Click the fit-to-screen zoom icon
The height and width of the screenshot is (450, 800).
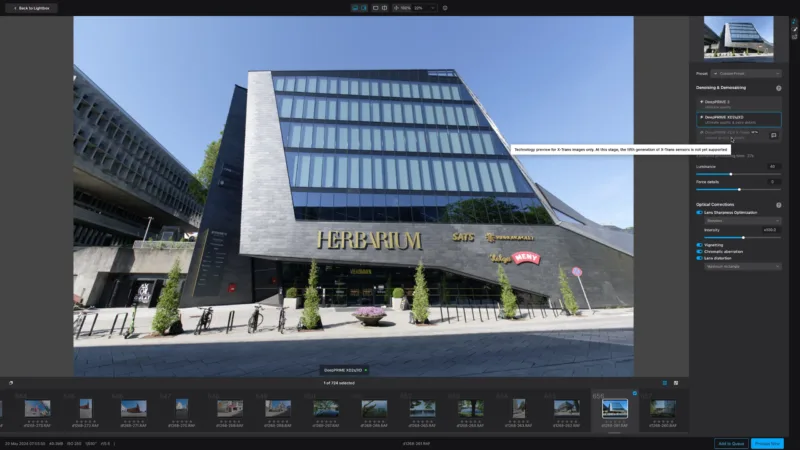point(396,8)
